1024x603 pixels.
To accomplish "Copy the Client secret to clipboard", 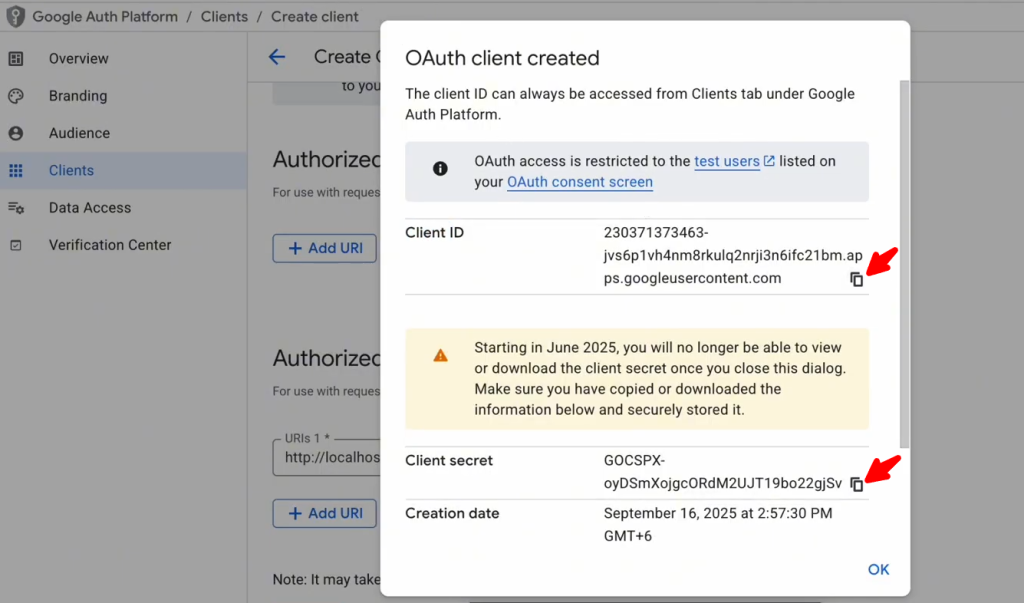I will point(856,484).
